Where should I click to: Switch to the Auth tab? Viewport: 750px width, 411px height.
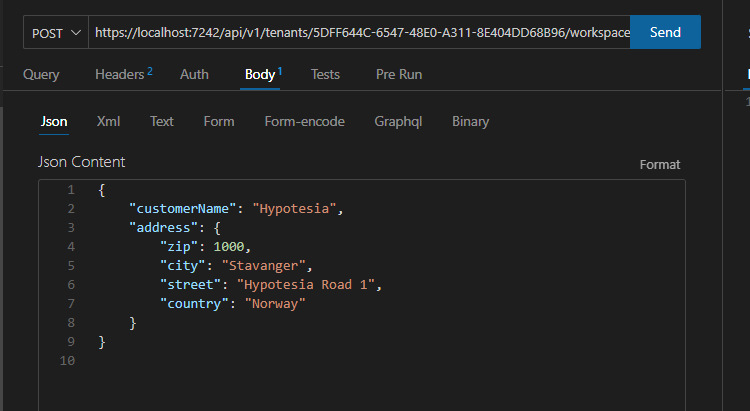pyautogui.click(x=194, y=74)
